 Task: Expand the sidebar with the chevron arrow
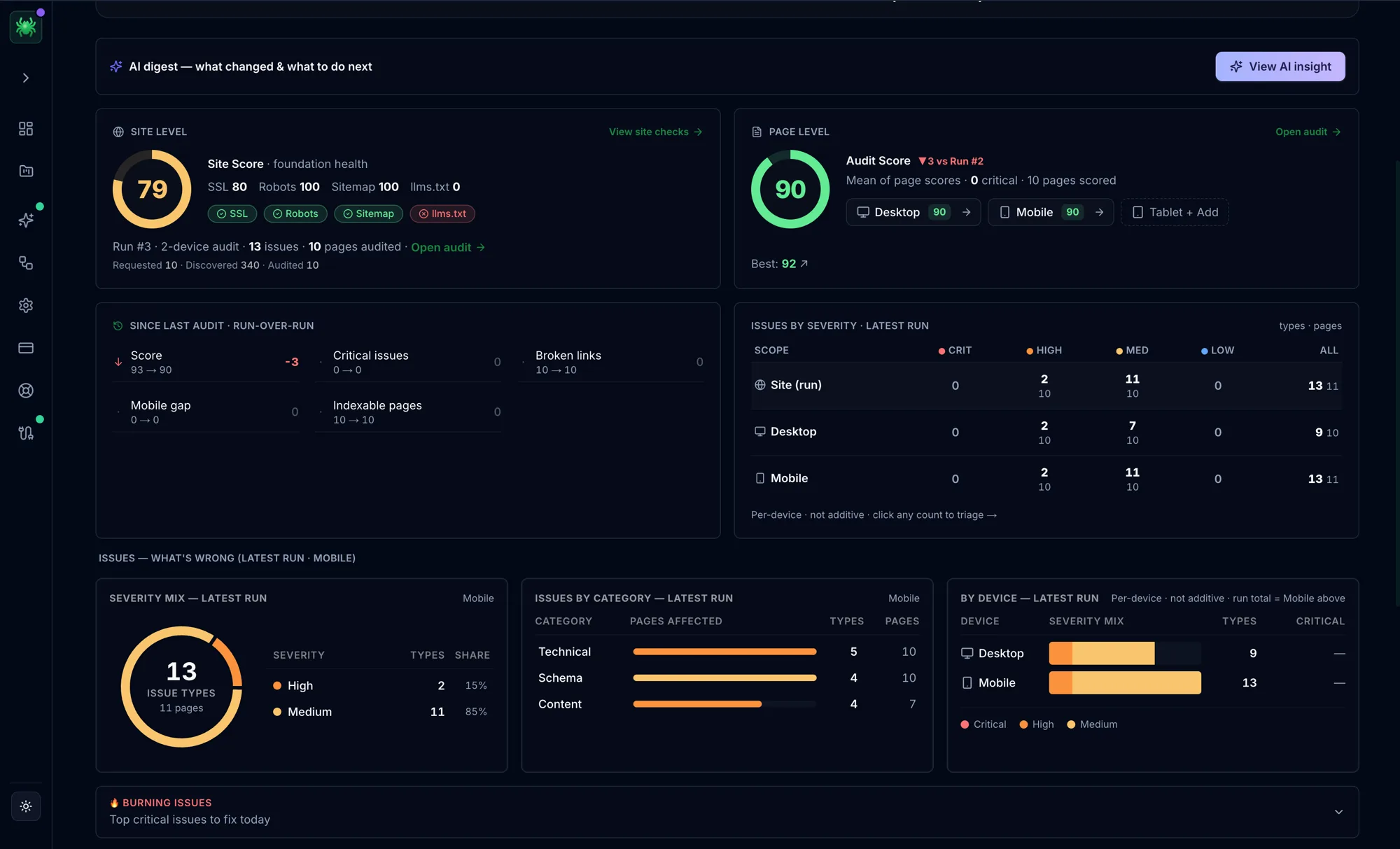click(26, 78)
